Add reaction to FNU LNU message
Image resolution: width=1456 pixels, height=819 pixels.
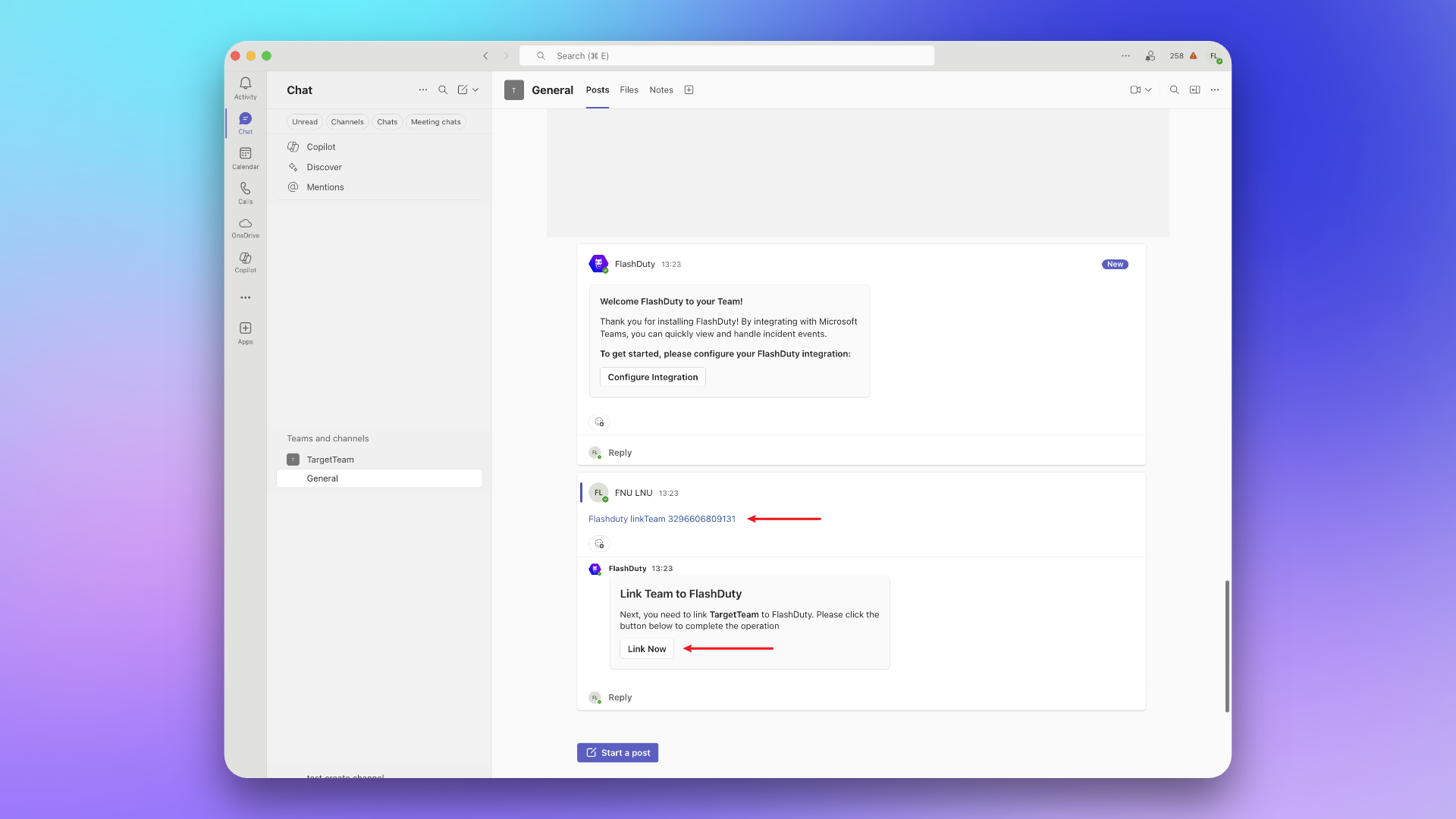[x=599, y=544]
